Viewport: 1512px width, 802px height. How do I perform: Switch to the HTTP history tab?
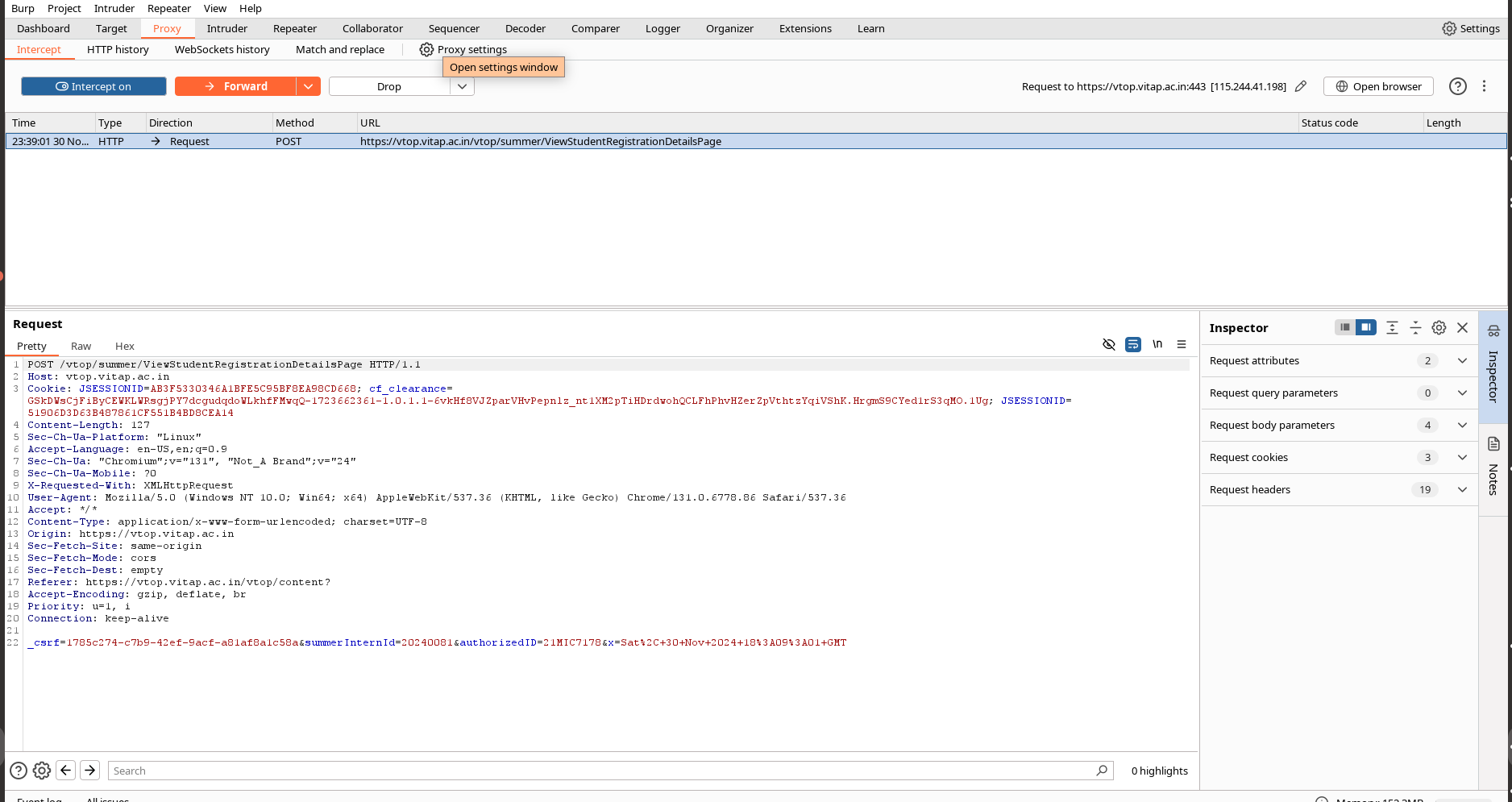[118, 50]
